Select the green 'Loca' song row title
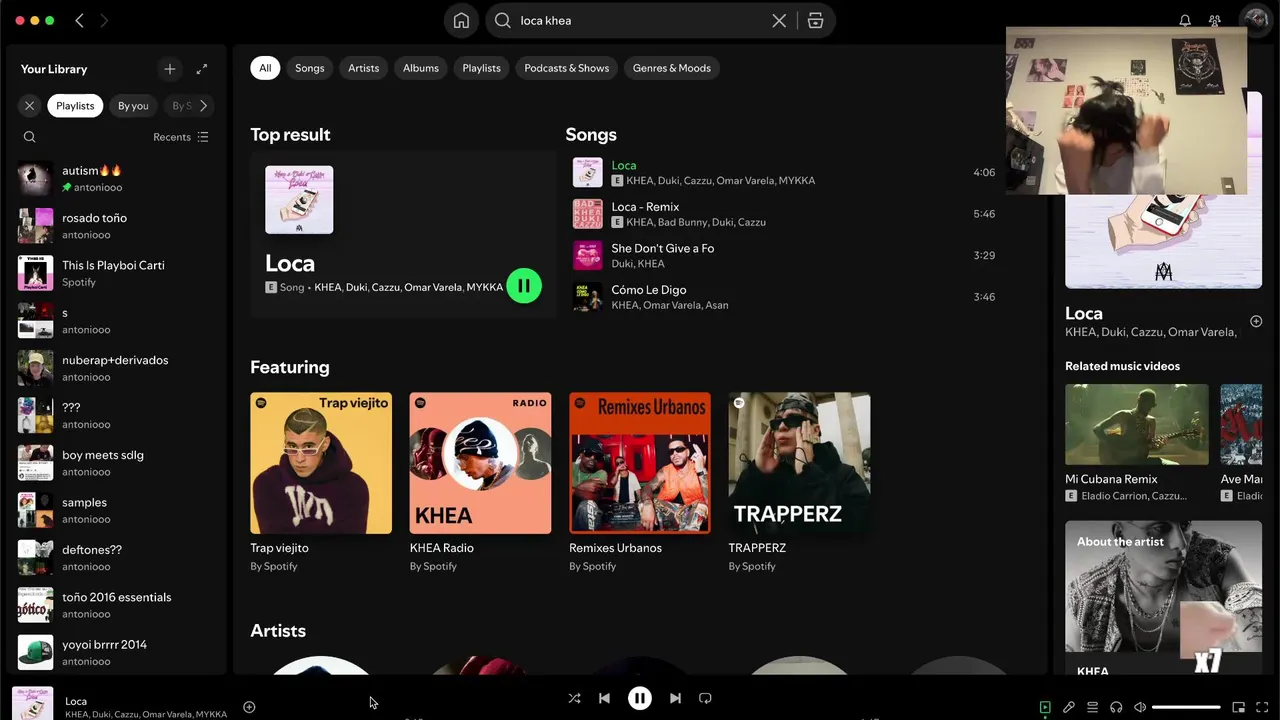Image resolution: width=1280 pixels, height=720 pixels. (x=624, y=165)
